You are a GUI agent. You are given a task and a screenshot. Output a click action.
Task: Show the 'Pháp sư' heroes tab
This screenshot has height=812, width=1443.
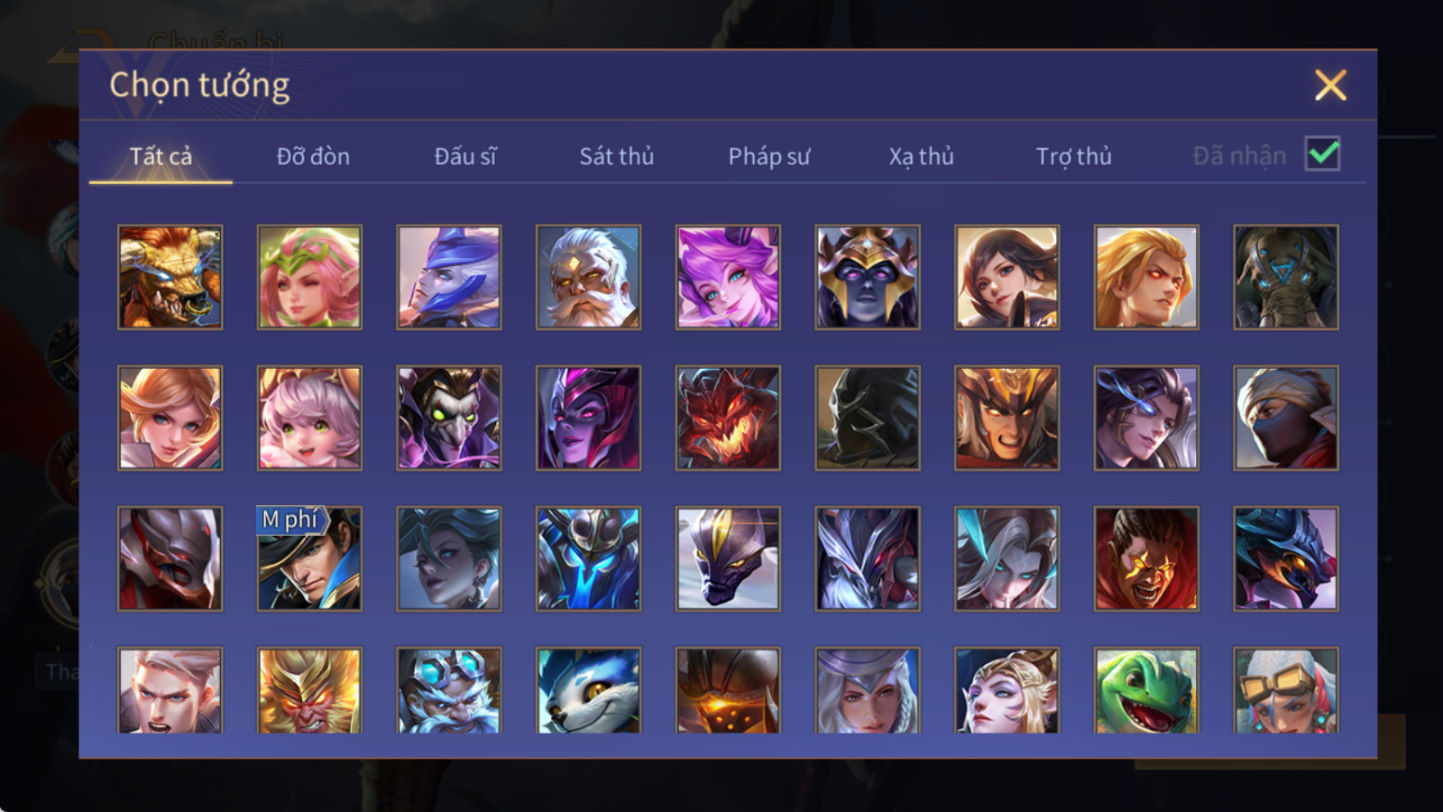pos(769,156)
